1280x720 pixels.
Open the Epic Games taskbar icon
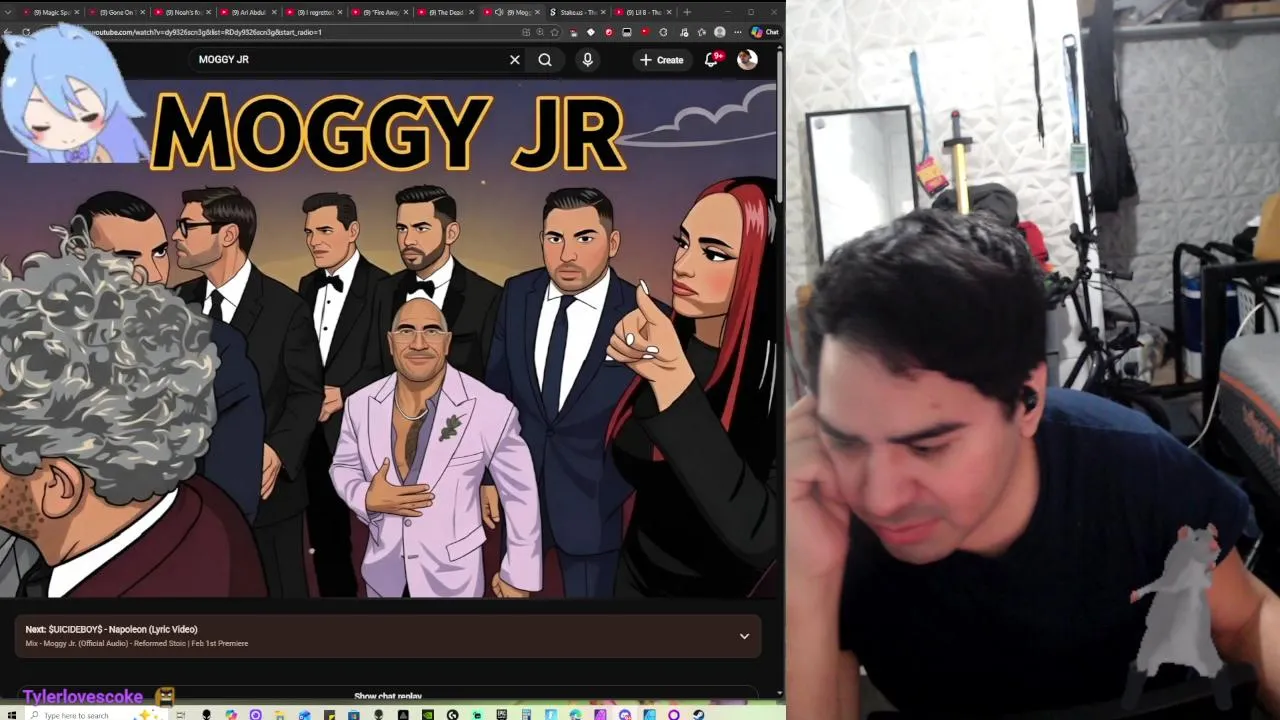point(502,715)
